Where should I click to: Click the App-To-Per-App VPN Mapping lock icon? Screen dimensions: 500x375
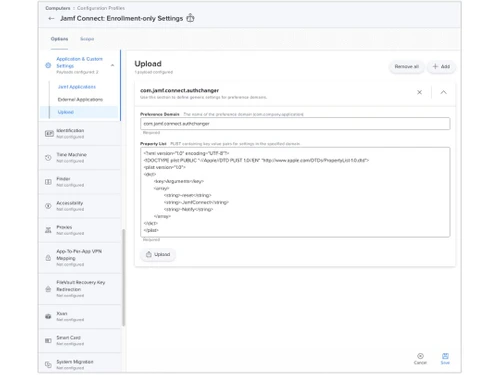48,258
